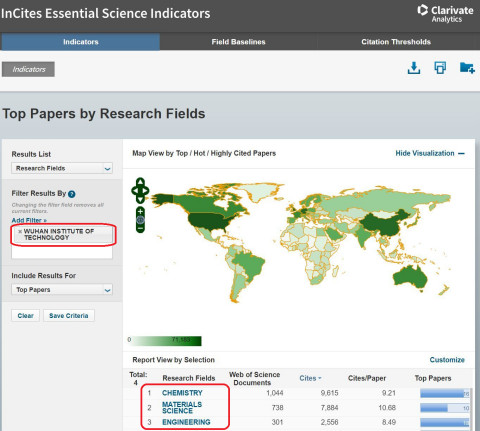Viewport: 480px width, 431px height.
Task: Click the download icon in the toolbar
Action: click(414, 68)
